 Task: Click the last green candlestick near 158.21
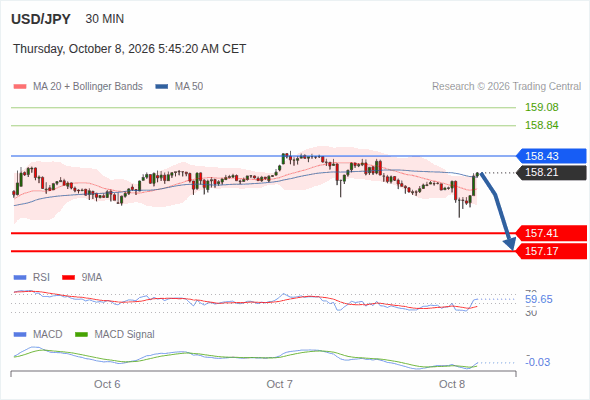[x=477, y=175]
